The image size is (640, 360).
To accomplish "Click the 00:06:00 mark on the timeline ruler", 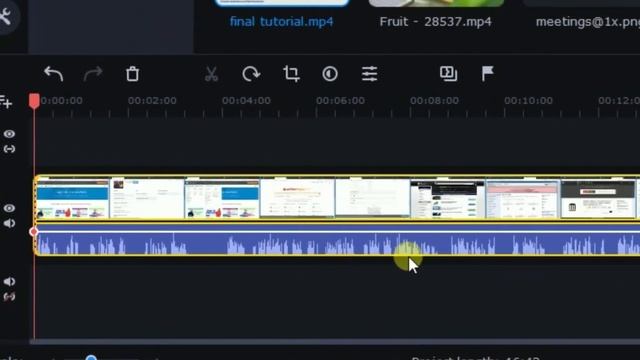I will click(x=340, y=100).
